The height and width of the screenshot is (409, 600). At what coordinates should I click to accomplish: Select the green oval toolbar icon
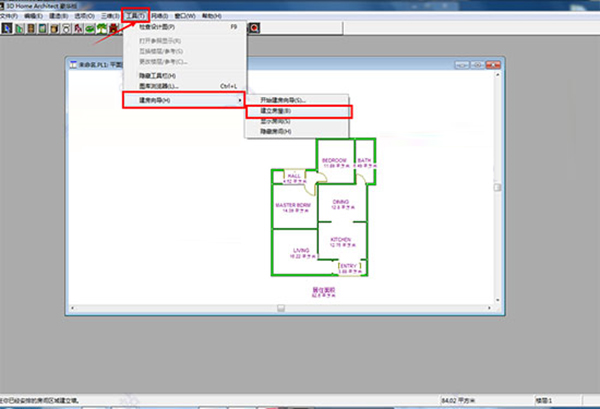click(x=90, y=28)
